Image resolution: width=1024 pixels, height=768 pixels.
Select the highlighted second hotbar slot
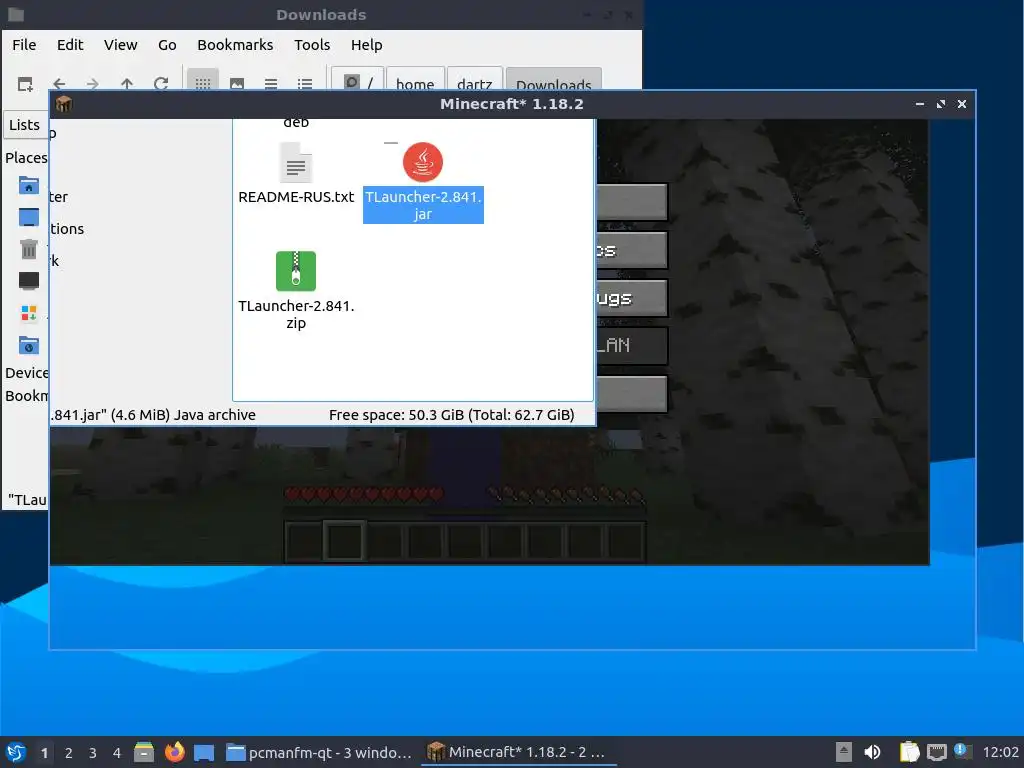click(x=344, y=540)
